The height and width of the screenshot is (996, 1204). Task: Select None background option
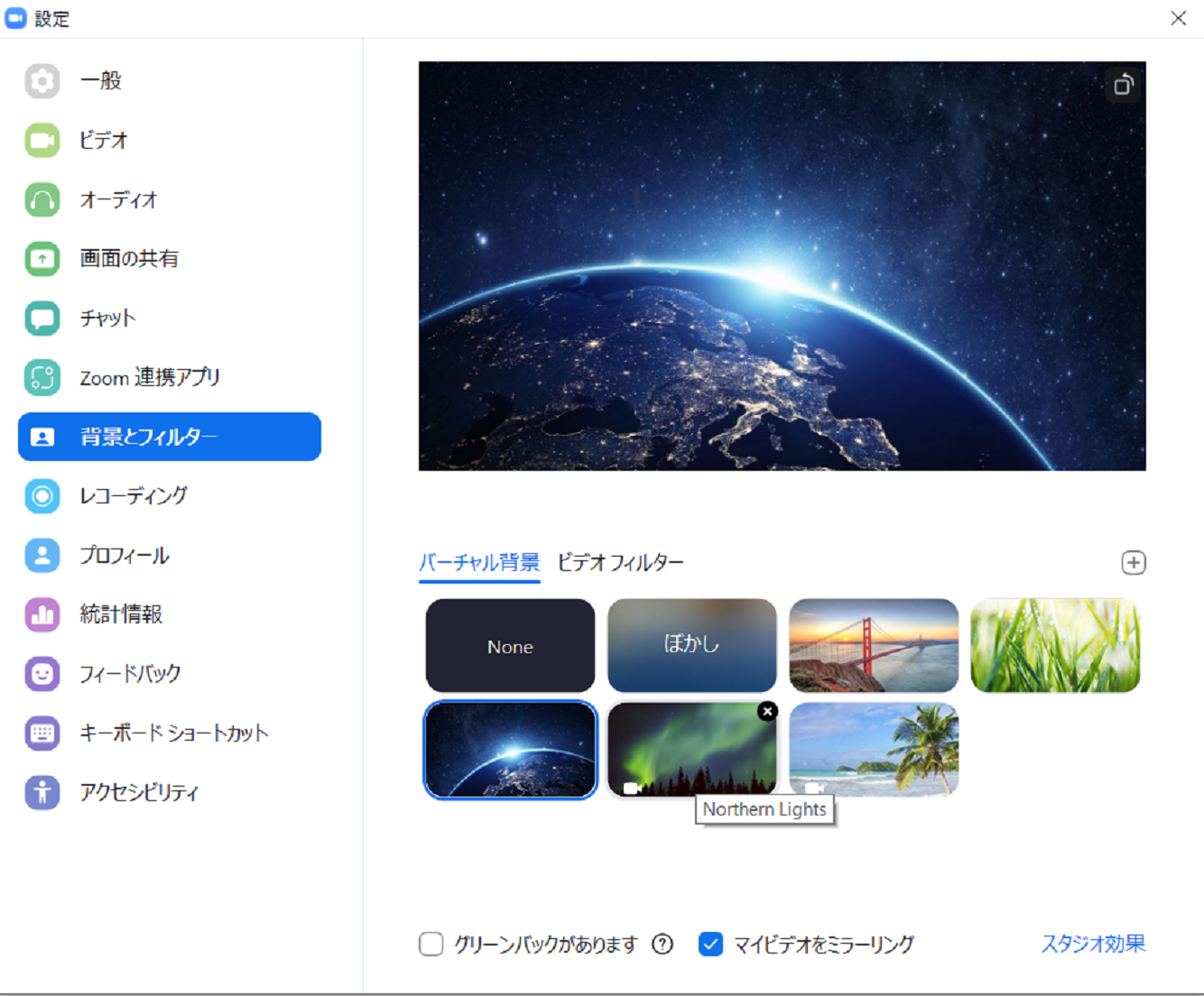point(510,646)
